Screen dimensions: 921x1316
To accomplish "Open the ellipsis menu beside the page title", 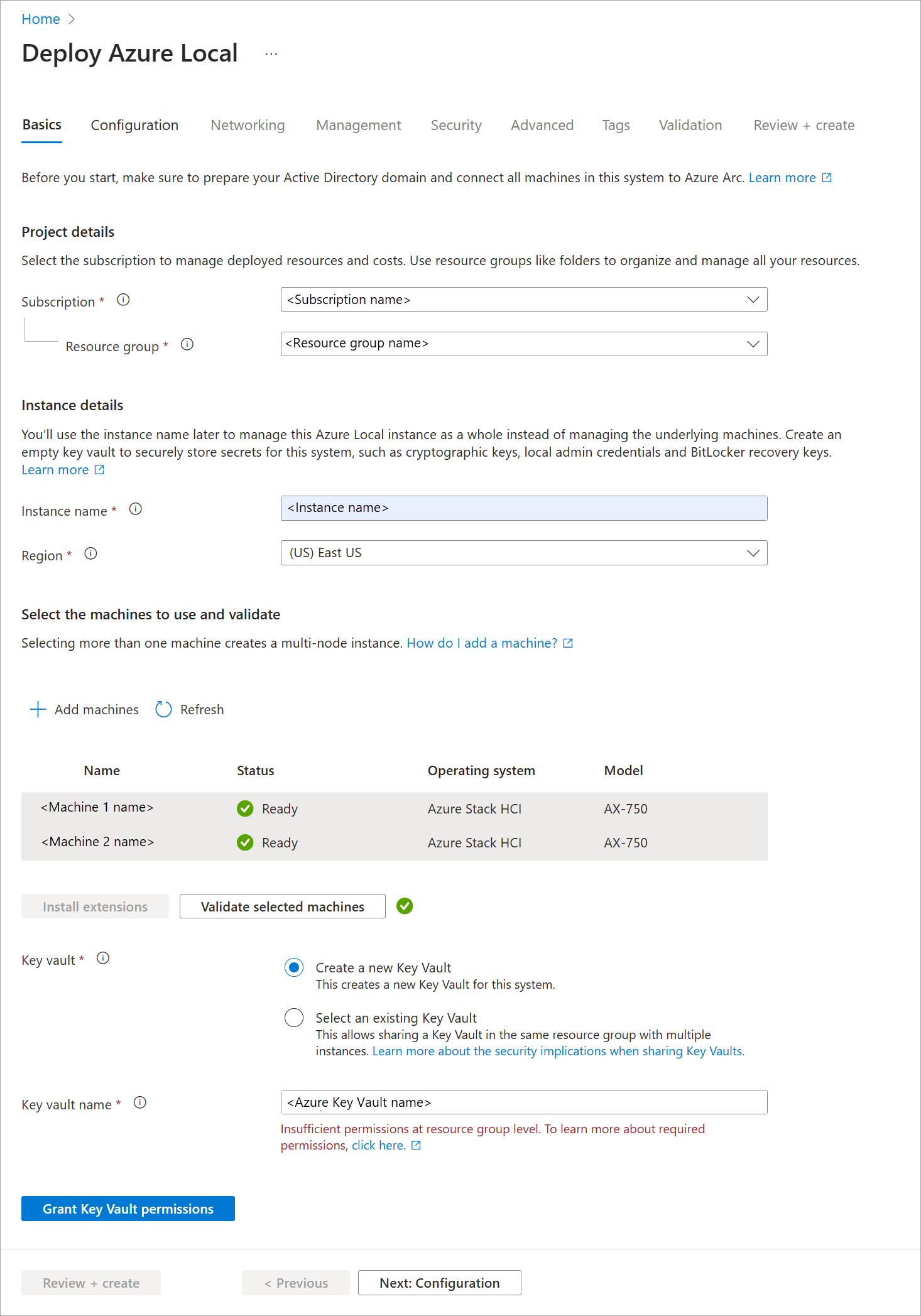I will (x=271, y=54).
